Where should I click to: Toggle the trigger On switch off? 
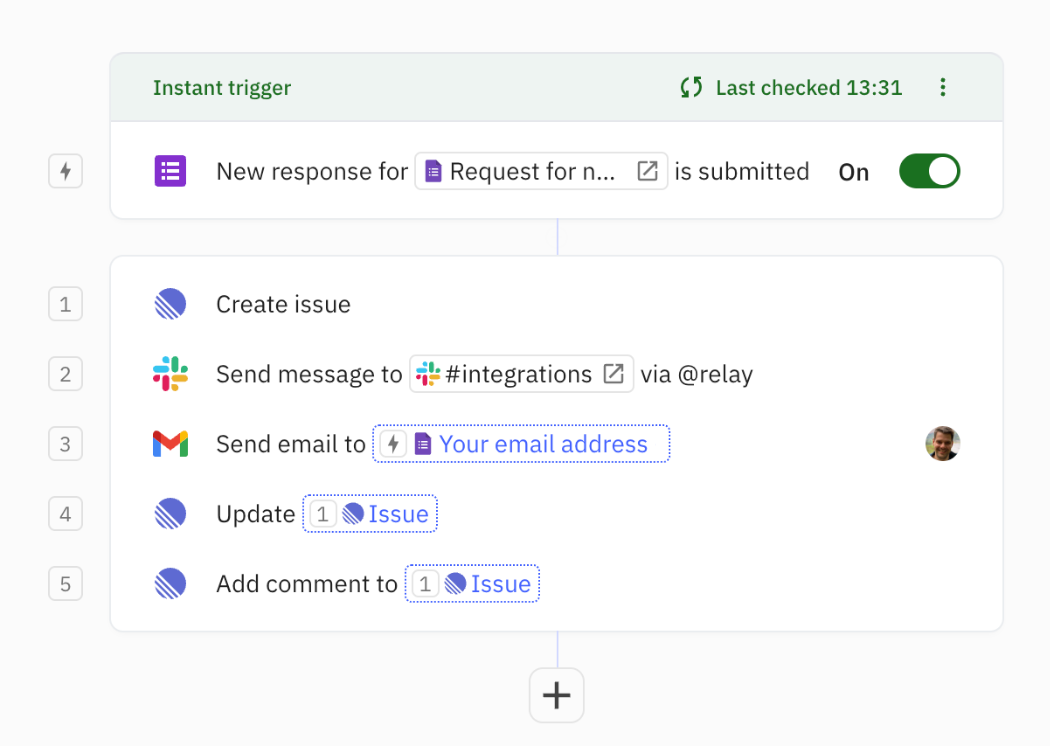pos(929,171)
